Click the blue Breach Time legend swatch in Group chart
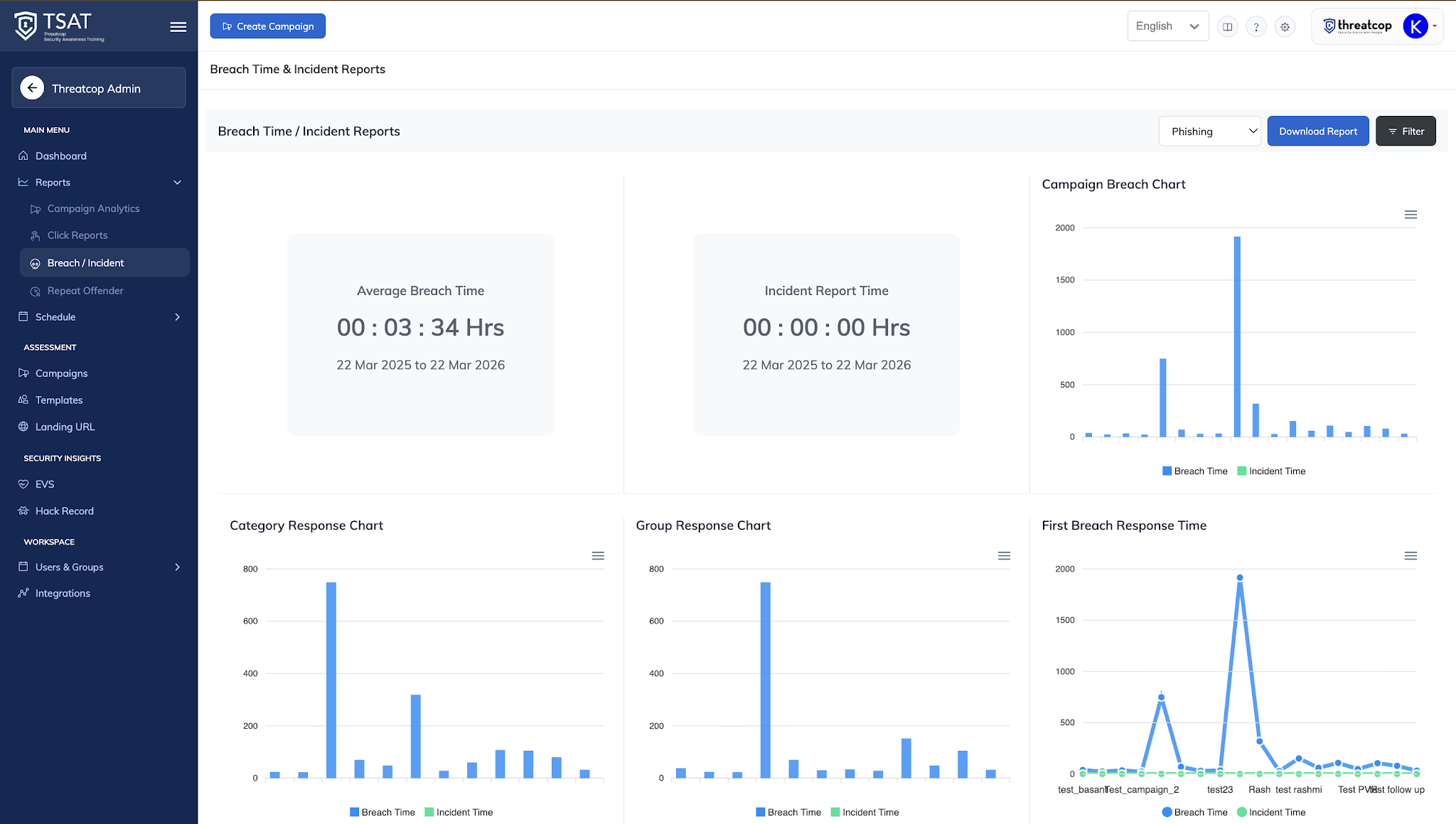 (x=761, y=813)
